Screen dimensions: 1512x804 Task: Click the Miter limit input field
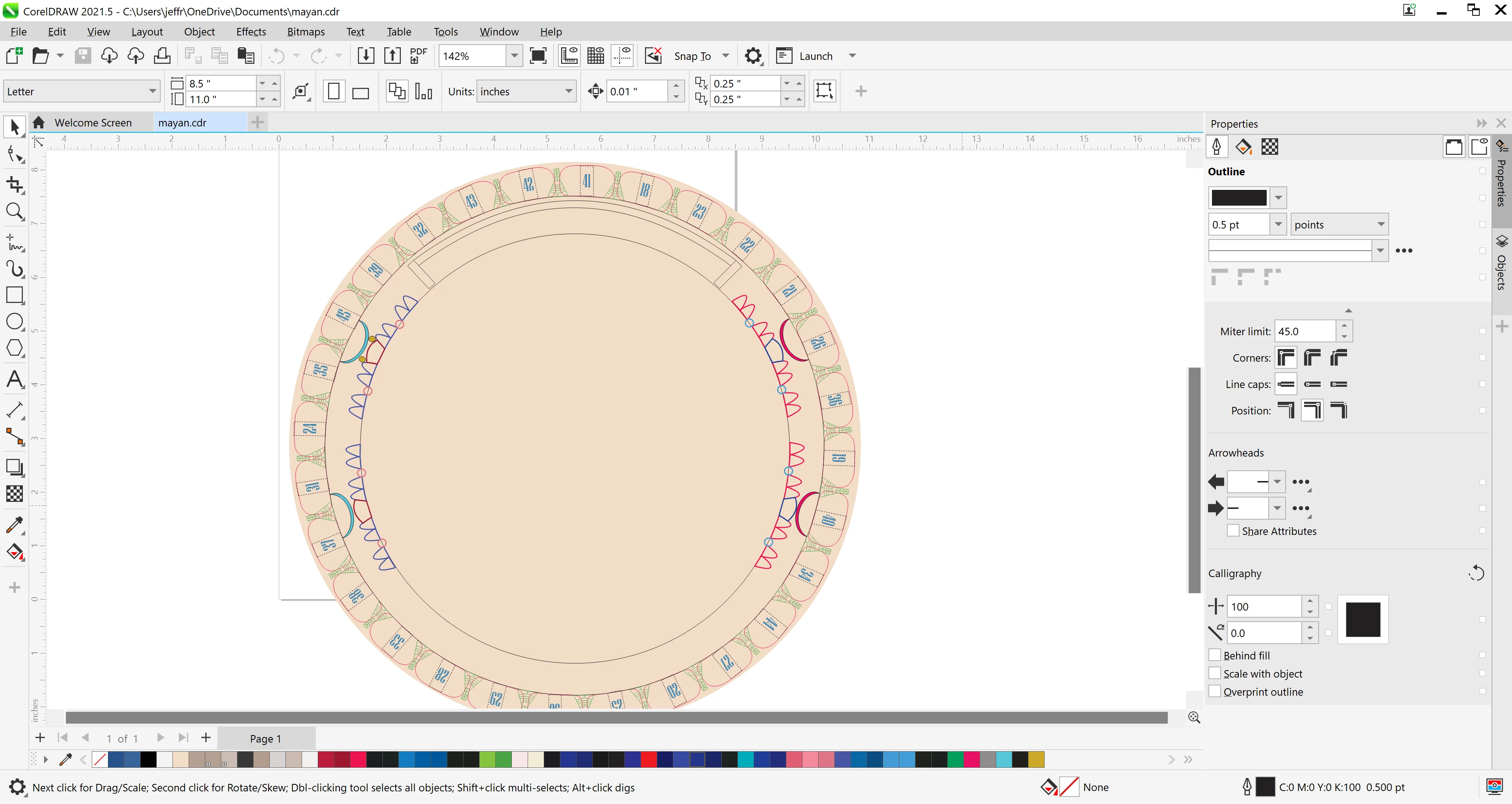coord(1305,331)
